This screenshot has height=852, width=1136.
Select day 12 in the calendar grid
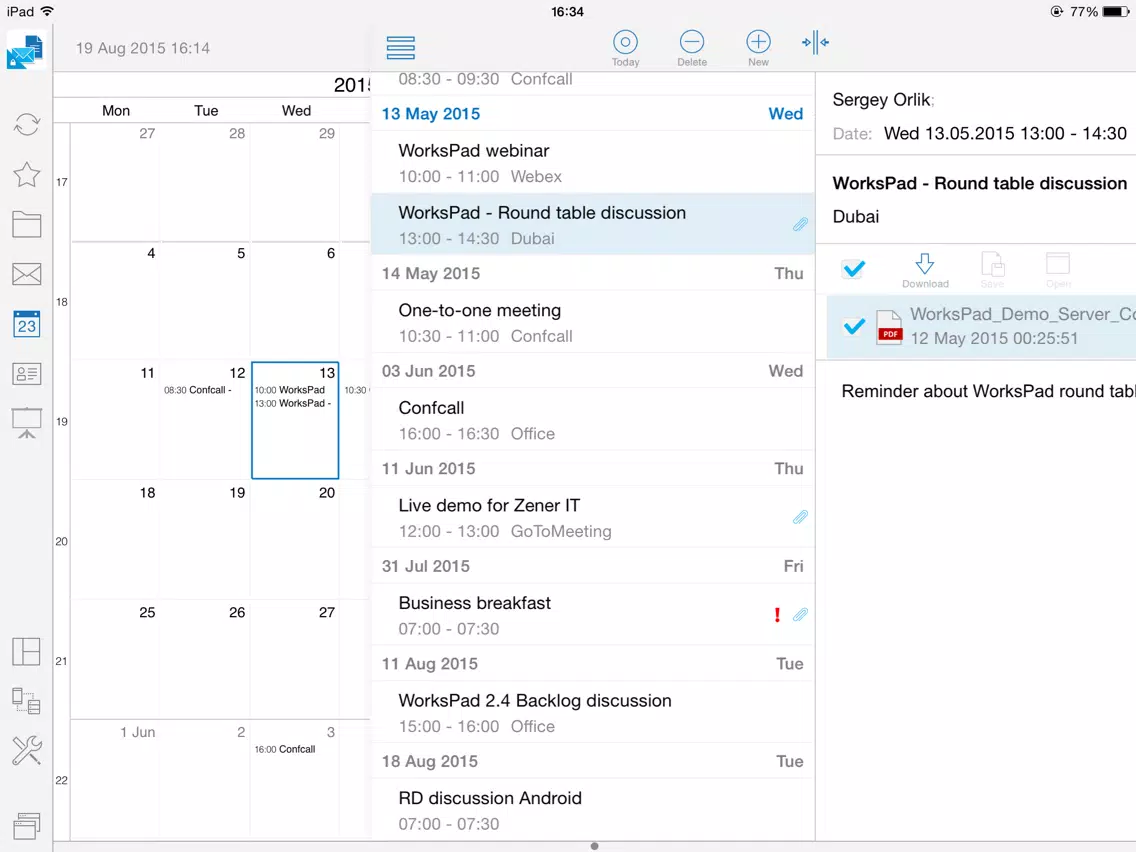click(x=206, y=420)
